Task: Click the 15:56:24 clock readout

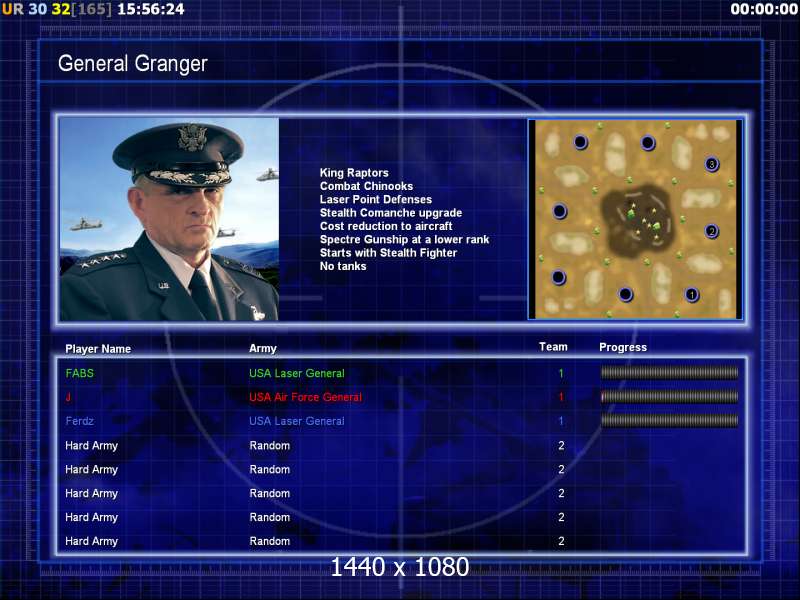Action: 151,9
